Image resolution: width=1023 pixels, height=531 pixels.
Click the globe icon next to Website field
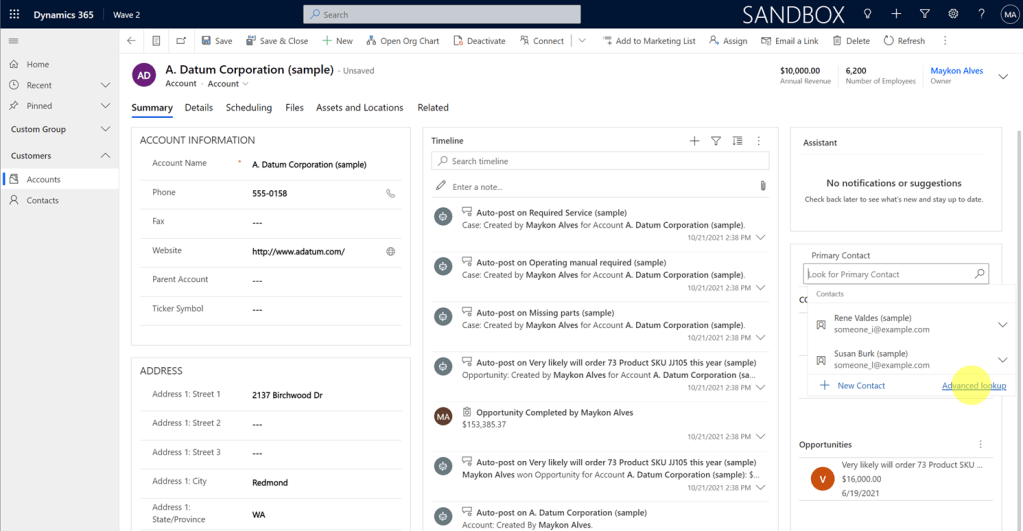coord(390,252)
